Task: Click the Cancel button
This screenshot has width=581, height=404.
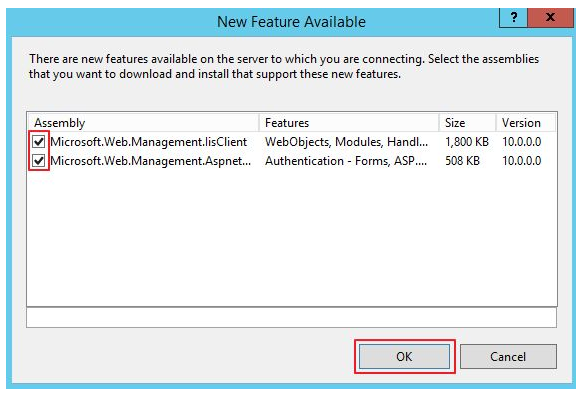Action: point(508,357)
